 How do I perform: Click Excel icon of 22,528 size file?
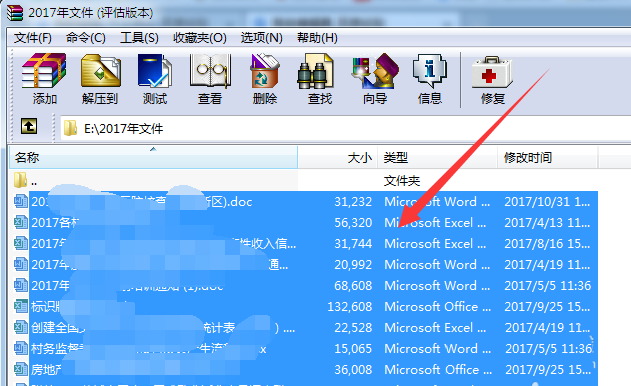click(21, 327)
